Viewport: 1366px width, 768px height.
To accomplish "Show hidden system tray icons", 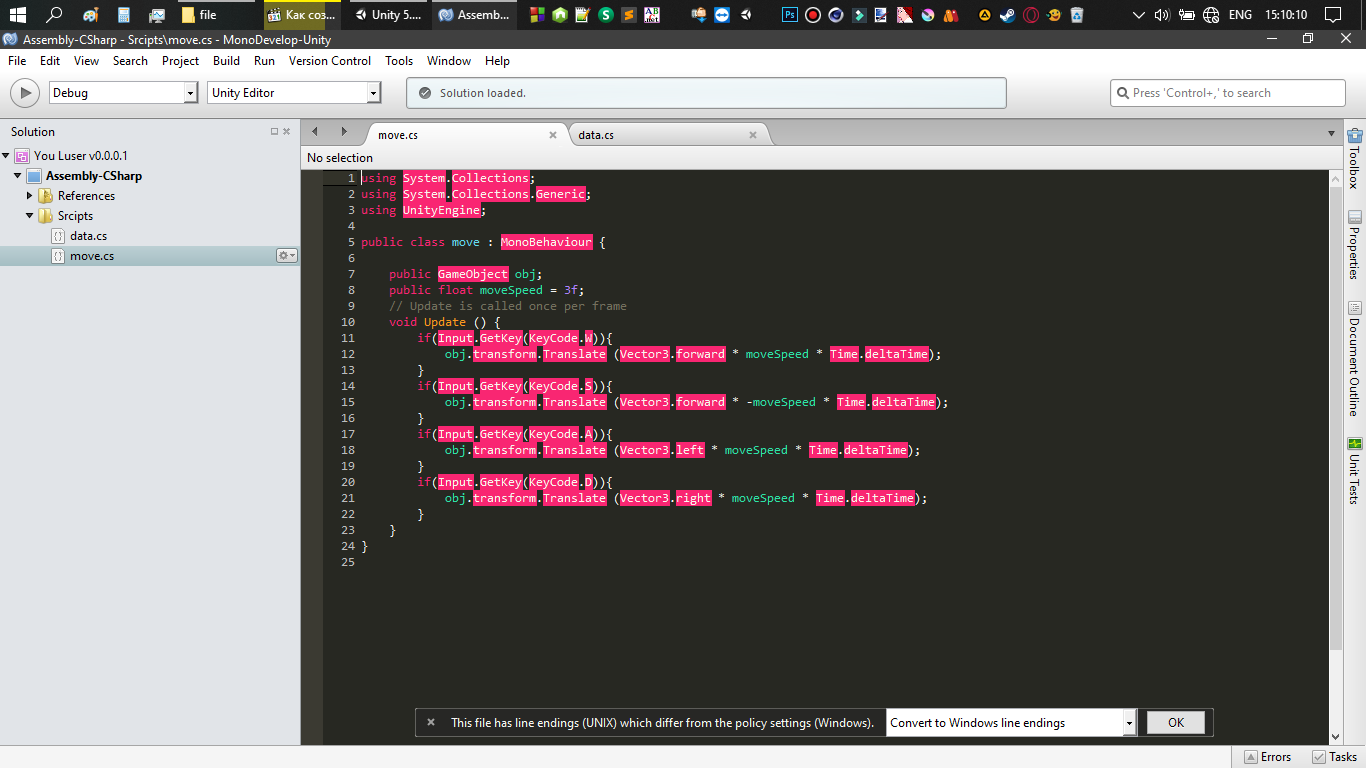I will 1138,15.
